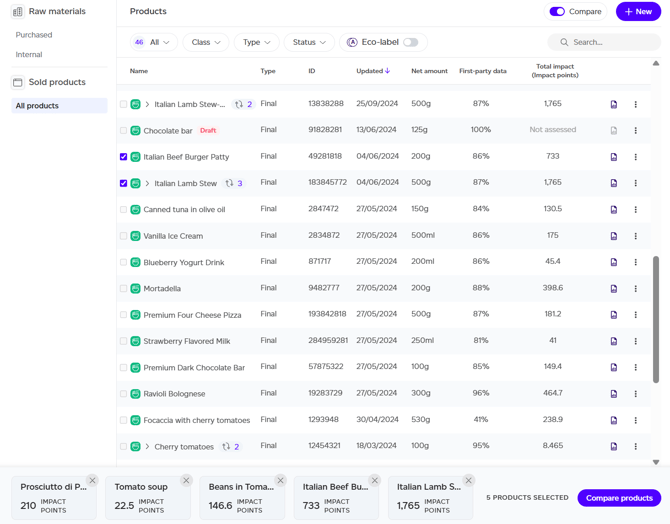Click the New product button
Screen dimensions: 670x524
coord(638,12)
